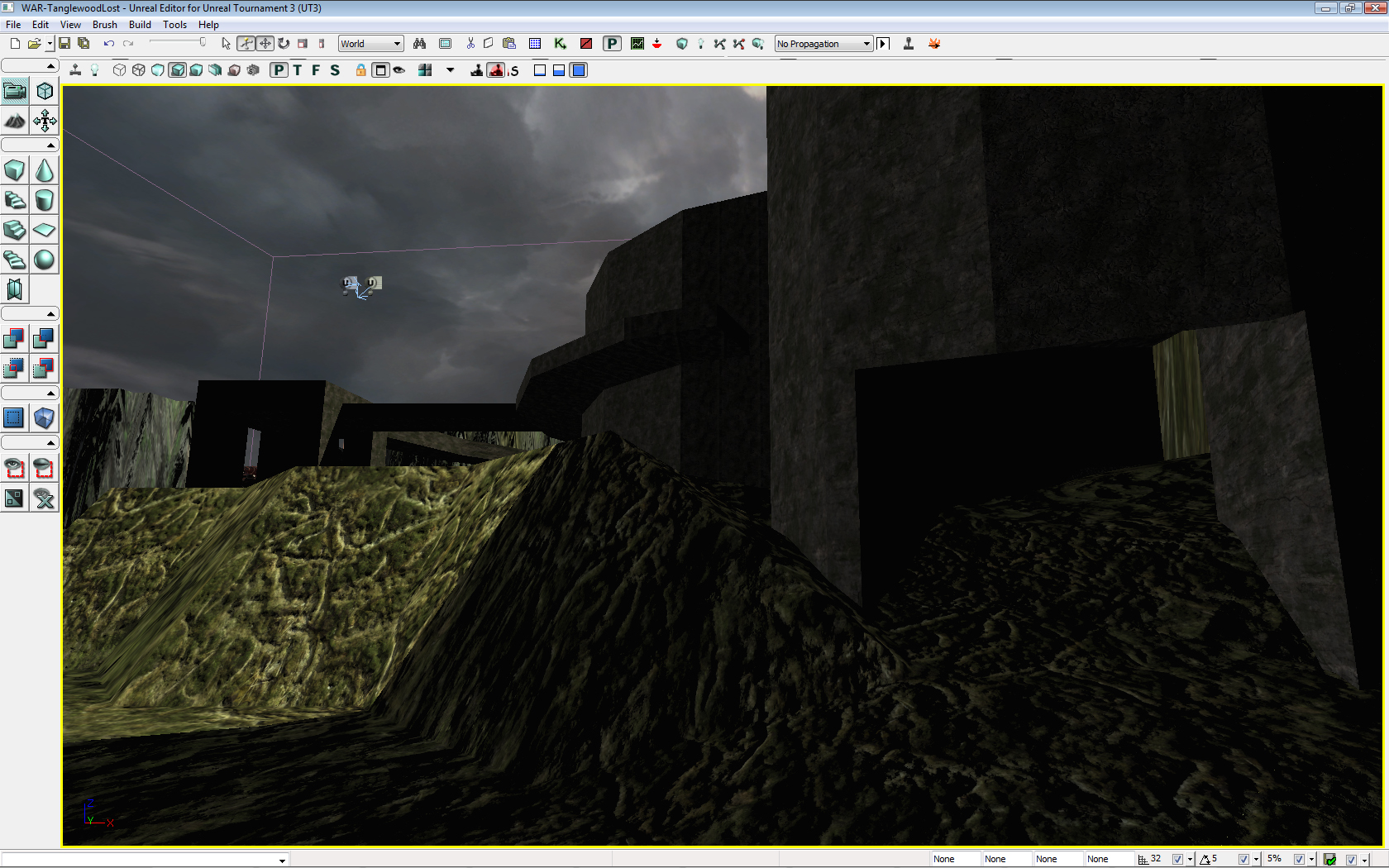1389x868 pixels.
Task: Click the joystick Play In Editor icon
Action: point(909,44)
